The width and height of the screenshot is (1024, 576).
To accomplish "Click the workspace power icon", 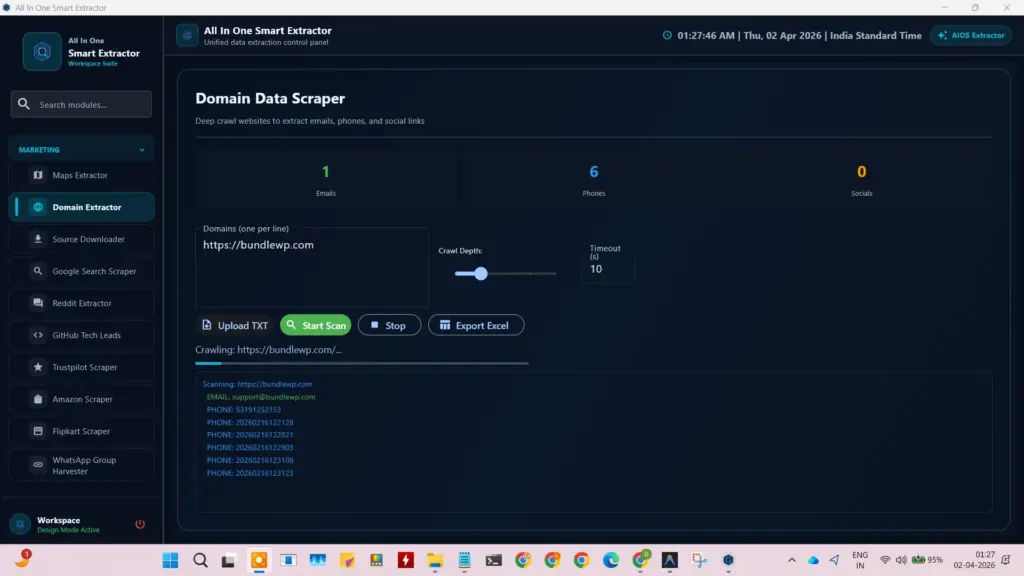I will point(140,524).
